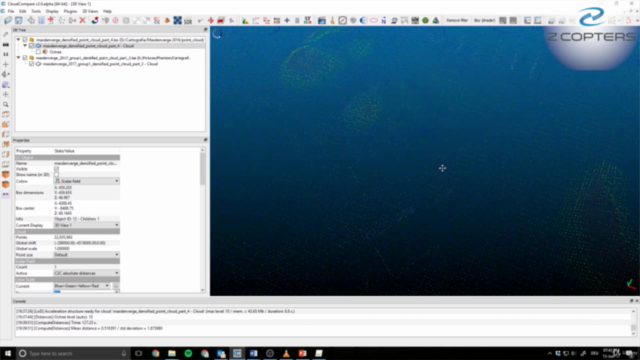Open File Explorer from the taskbar
The height and width of the screenshot is (360, 640).
click(x=172, y=353)
